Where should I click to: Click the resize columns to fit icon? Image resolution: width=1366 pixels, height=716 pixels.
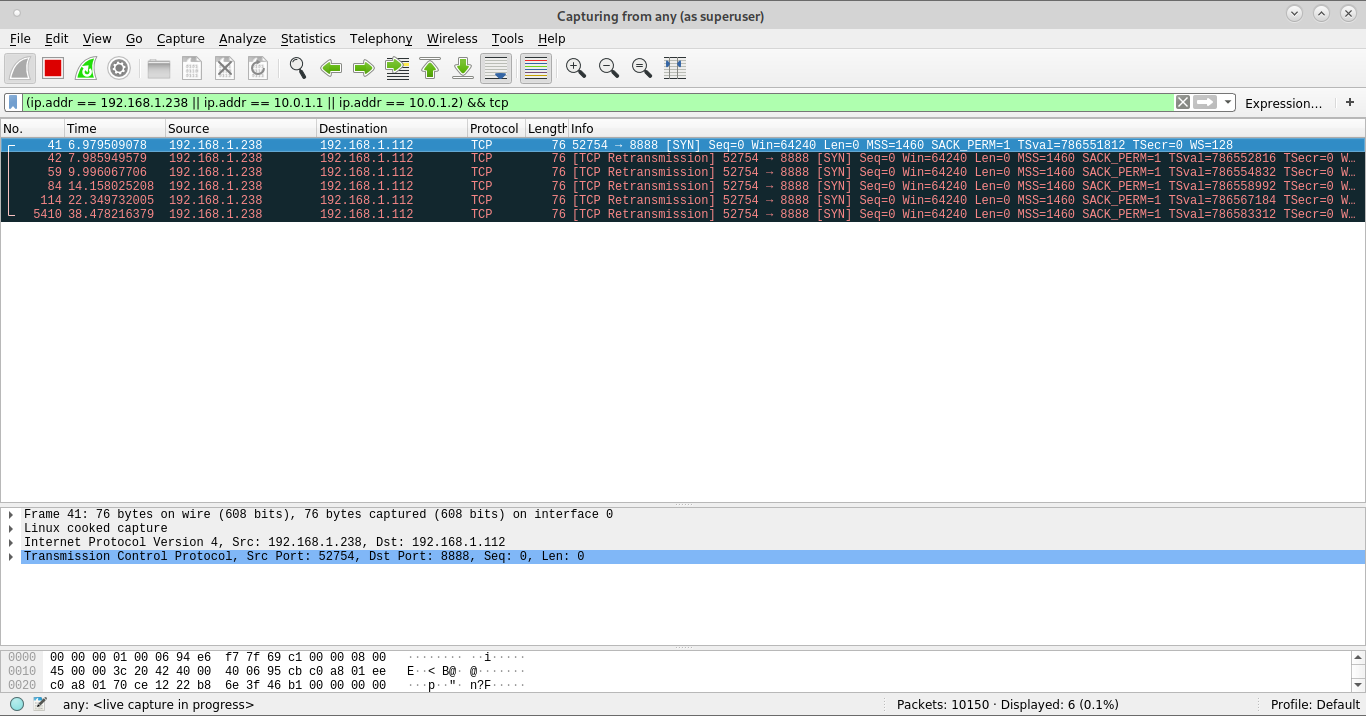pyautogui.click(x=675, y=68)
